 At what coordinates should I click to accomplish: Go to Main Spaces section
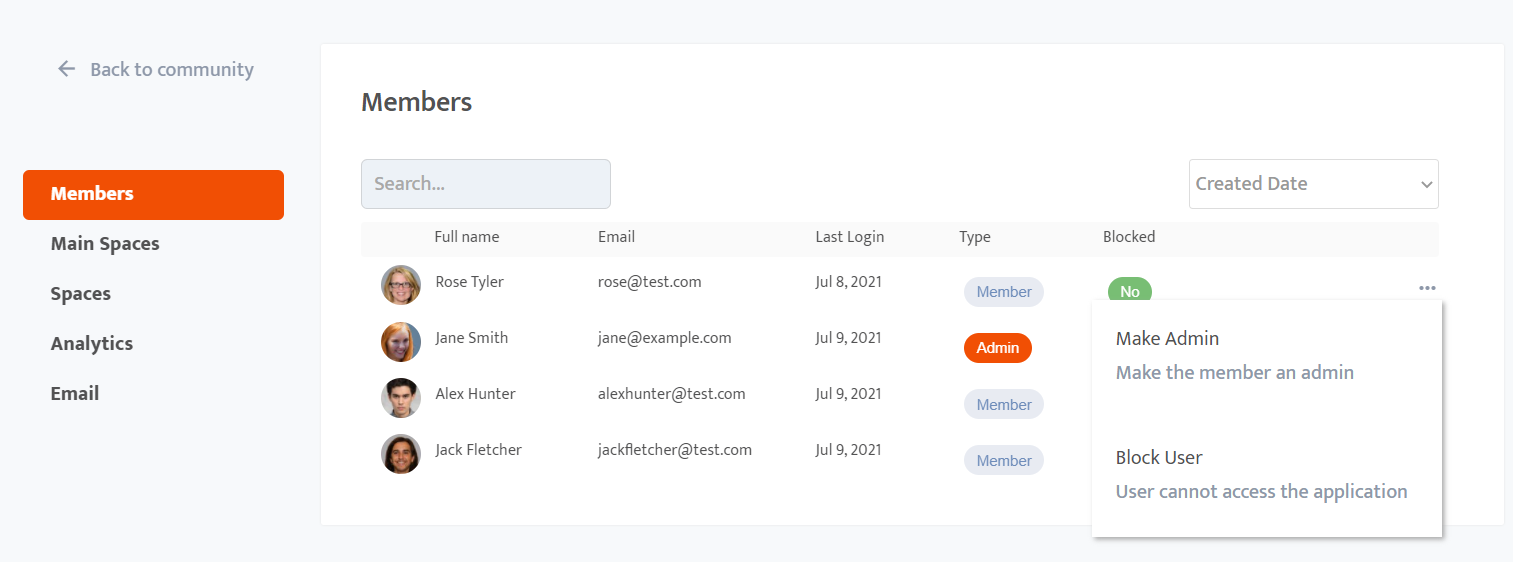(x=105, y=244)
